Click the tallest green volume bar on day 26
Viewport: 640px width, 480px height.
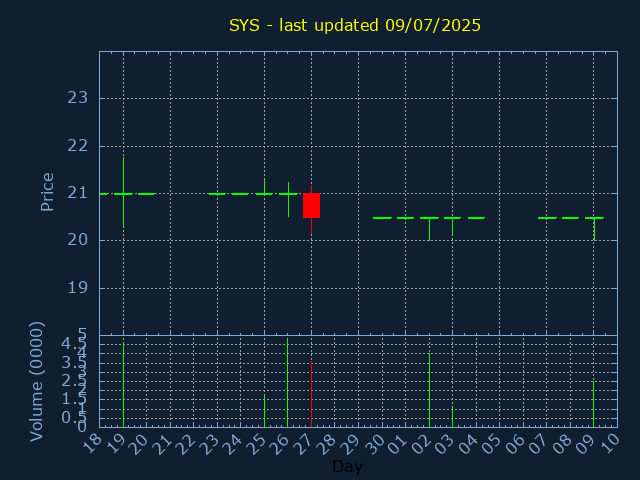[x=288, y=382]
